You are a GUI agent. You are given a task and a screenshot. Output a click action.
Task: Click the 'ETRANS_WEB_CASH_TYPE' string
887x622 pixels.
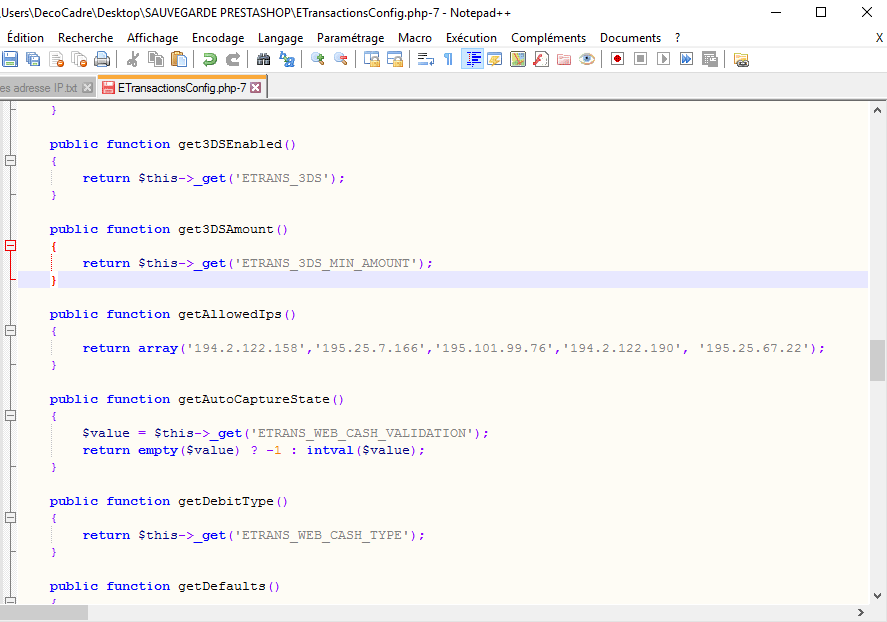(322, 535)
